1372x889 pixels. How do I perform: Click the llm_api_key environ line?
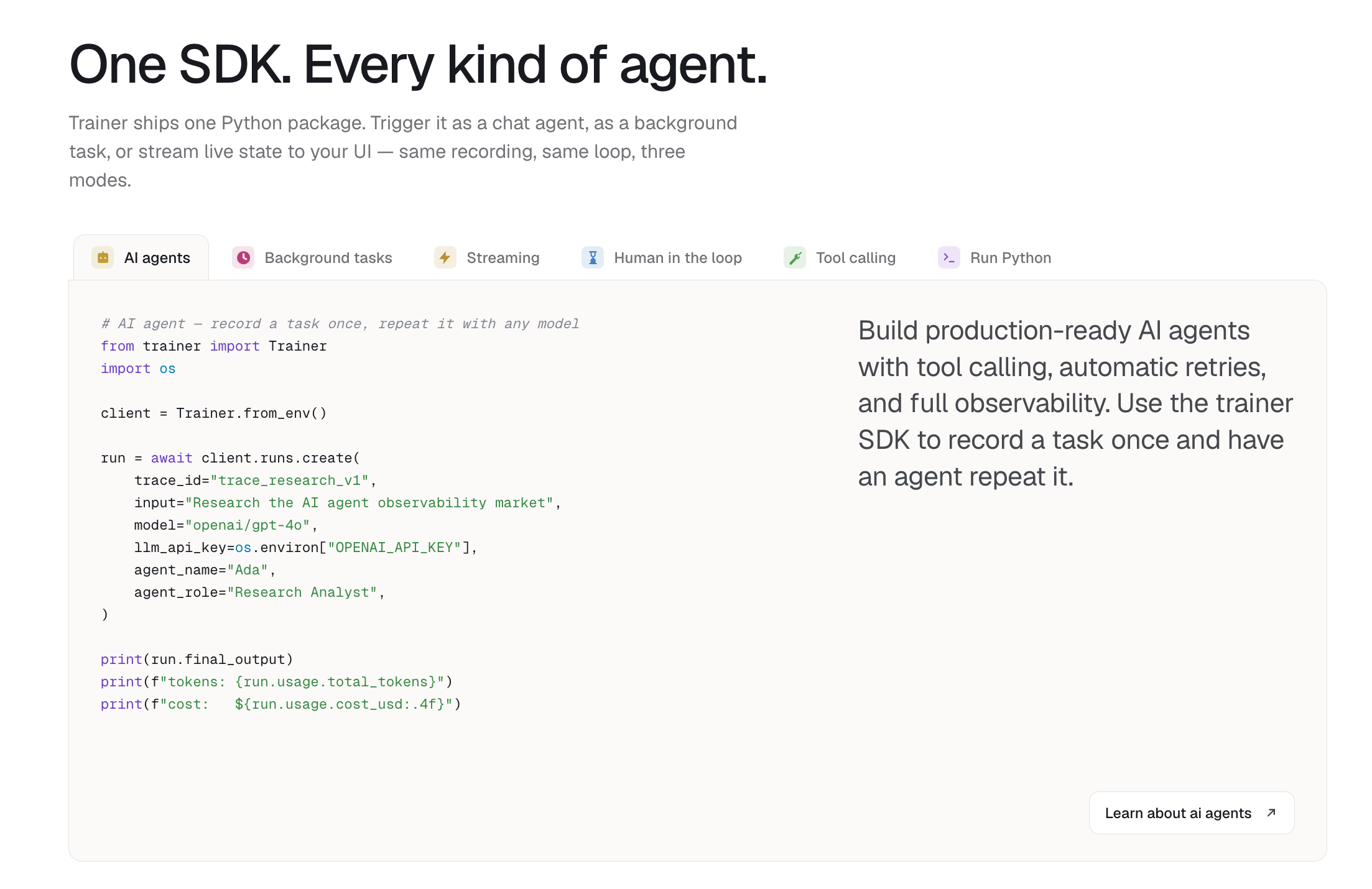306,548
